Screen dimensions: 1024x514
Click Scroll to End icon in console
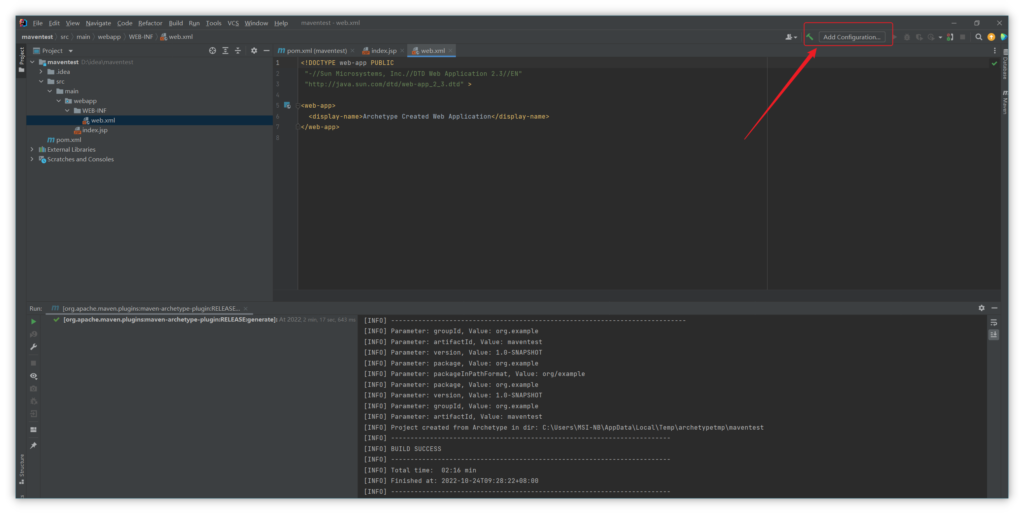coord(993,334)
